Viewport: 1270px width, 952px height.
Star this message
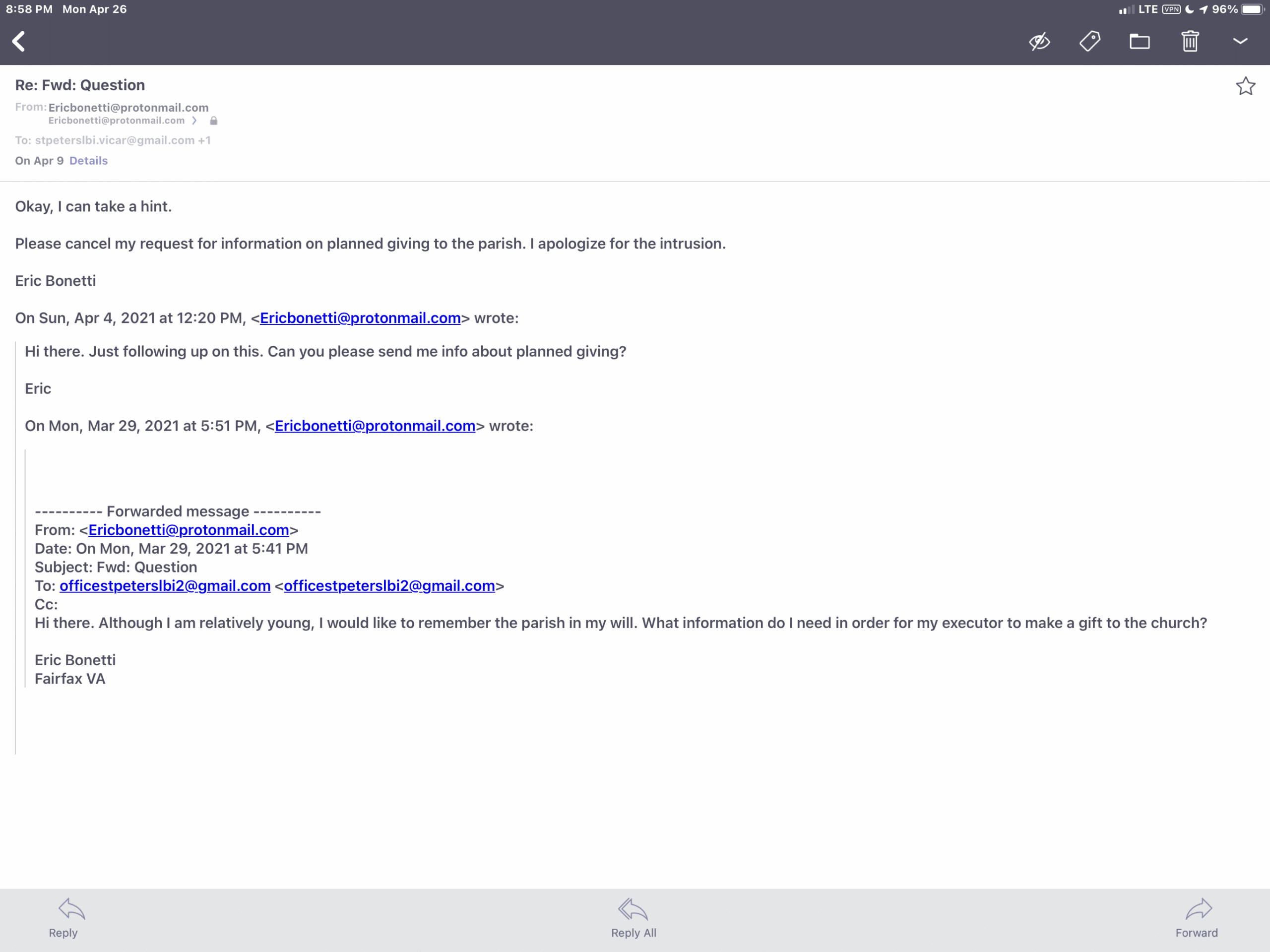tap(1245, 86)
